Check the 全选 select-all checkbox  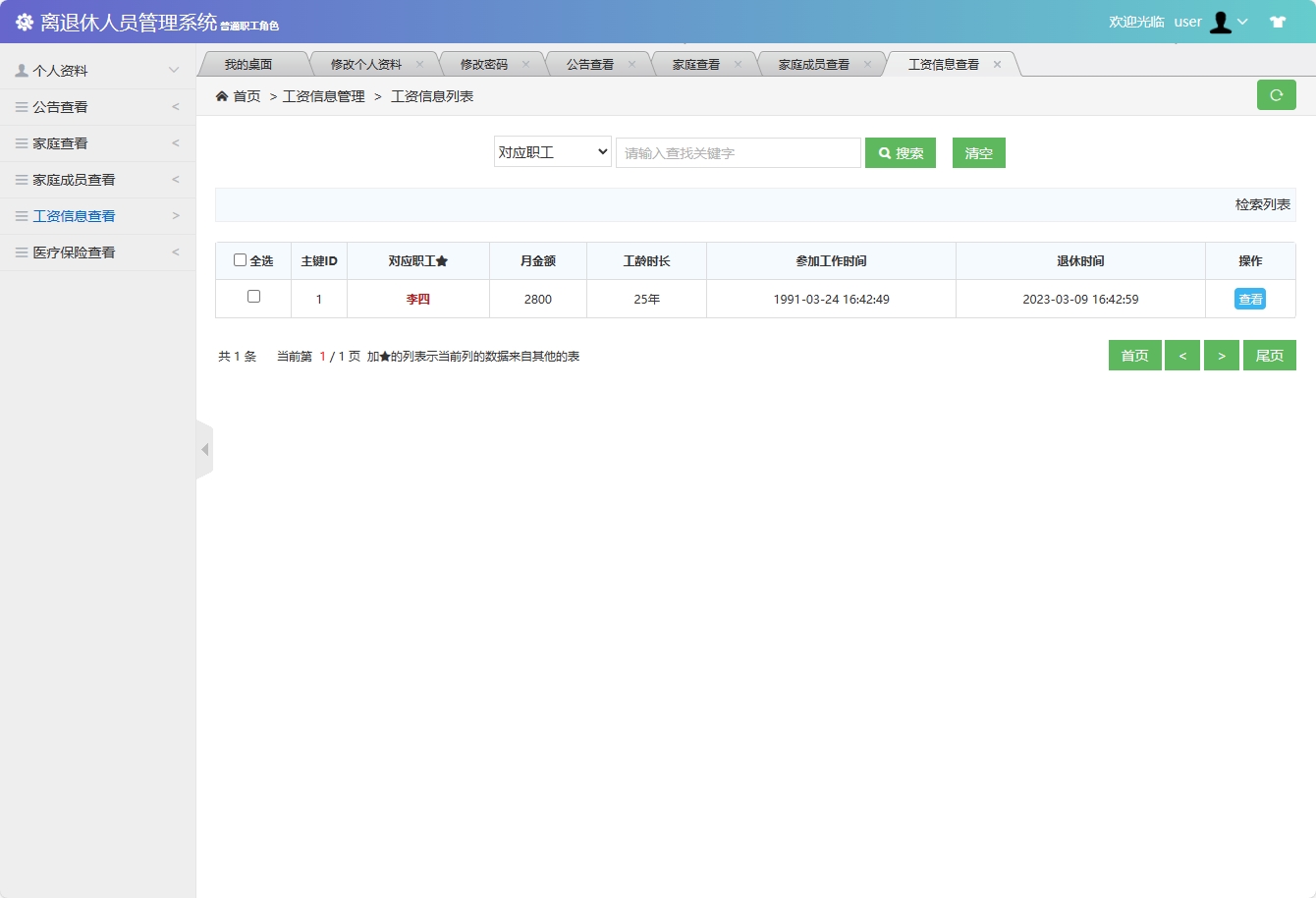click(x=240, y=259)
